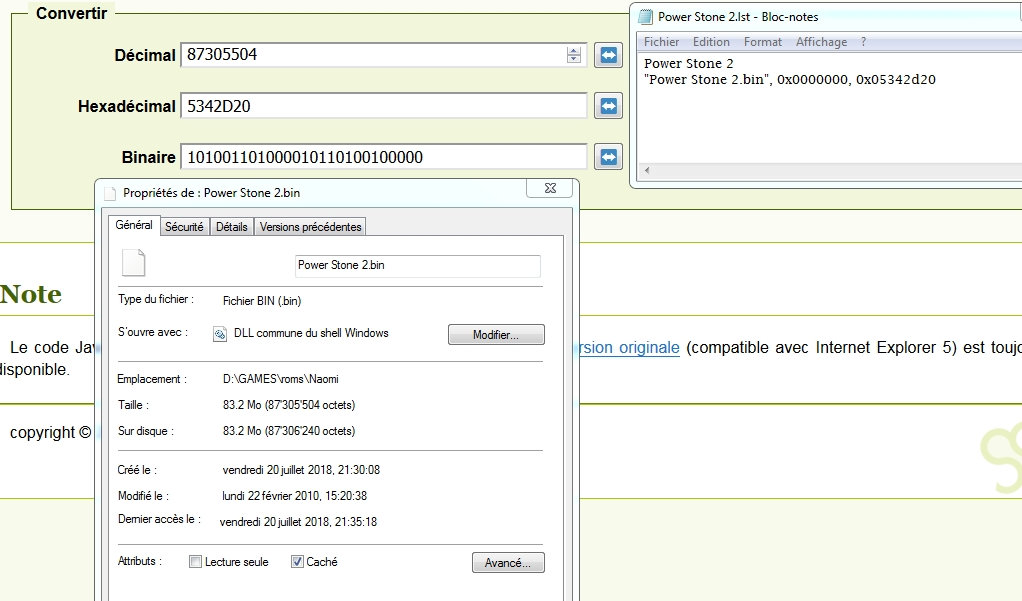This screenshot has height=601, width=1022.
Task: Switch to the Détails tab
Action: click(x=231, y=227)
